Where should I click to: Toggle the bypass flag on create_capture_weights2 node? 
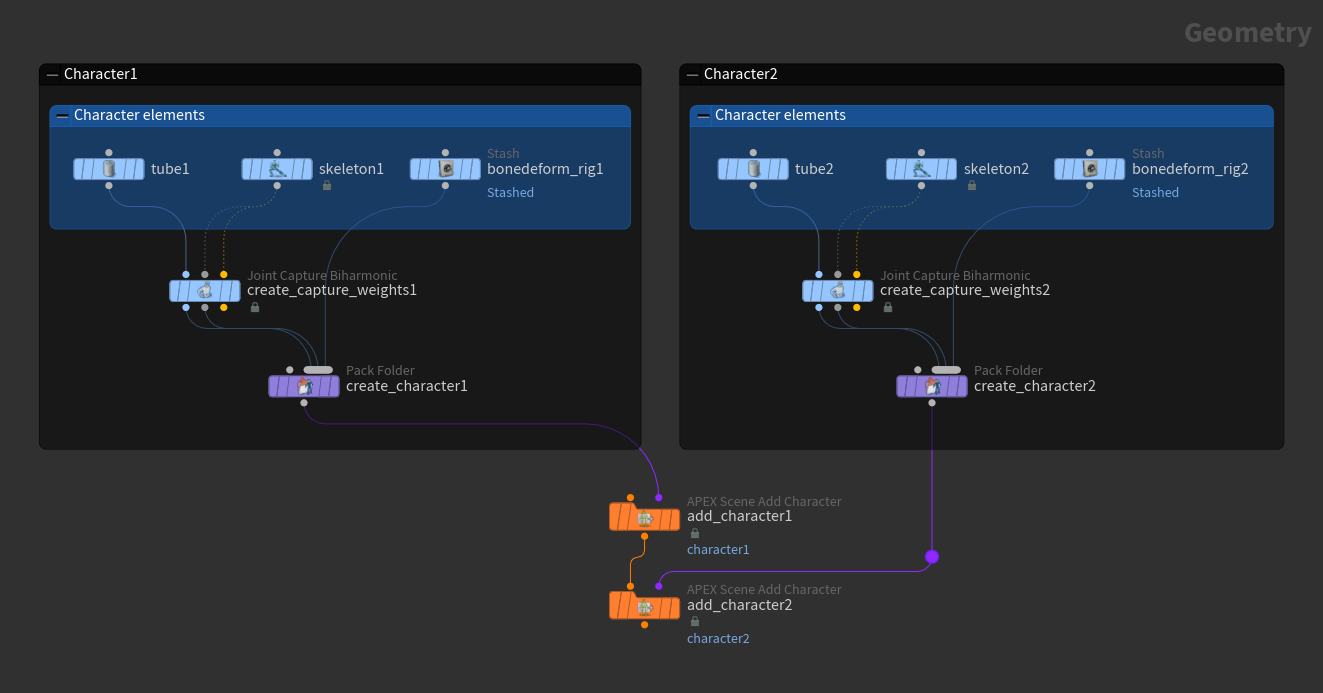coord(809,291)
